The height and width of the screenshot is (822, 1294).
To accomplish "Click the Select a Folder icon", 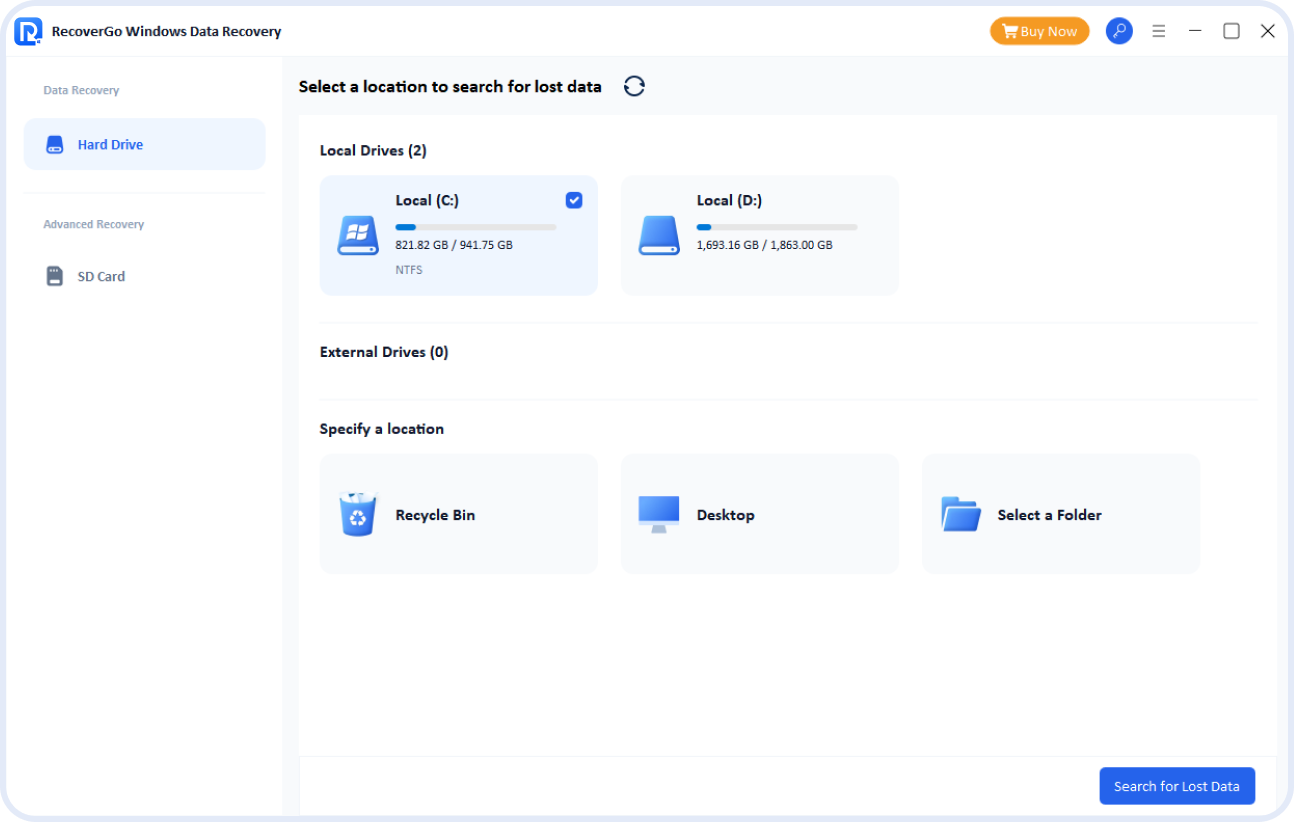I will [960, 514].
